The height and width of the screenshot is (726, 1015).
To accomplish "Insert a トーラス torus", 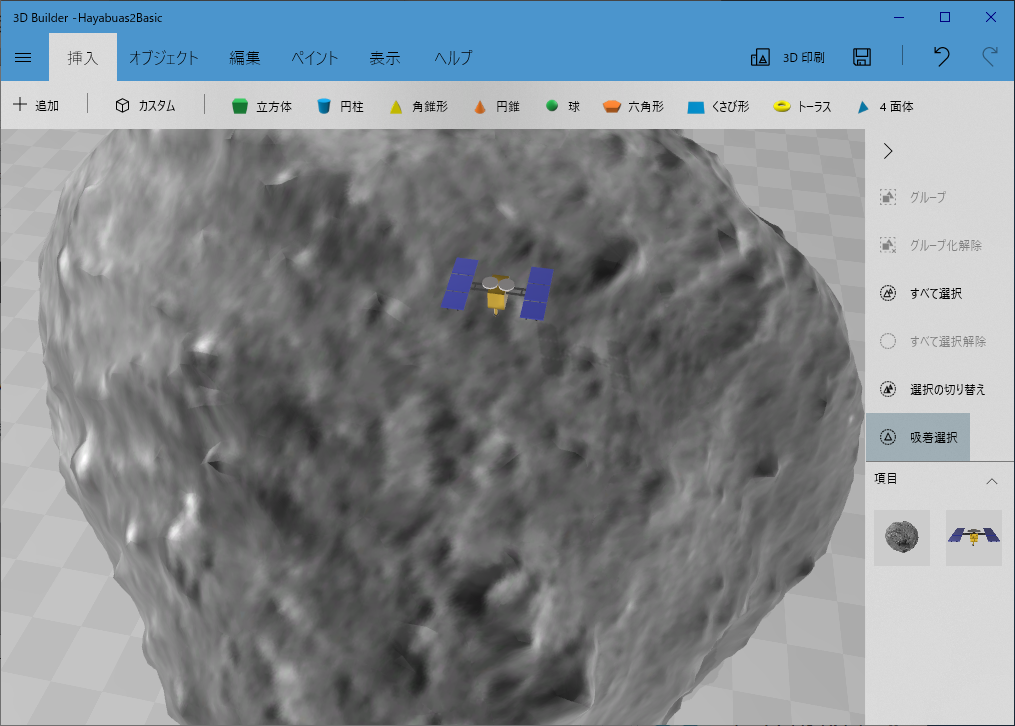I will coord(802,106).
